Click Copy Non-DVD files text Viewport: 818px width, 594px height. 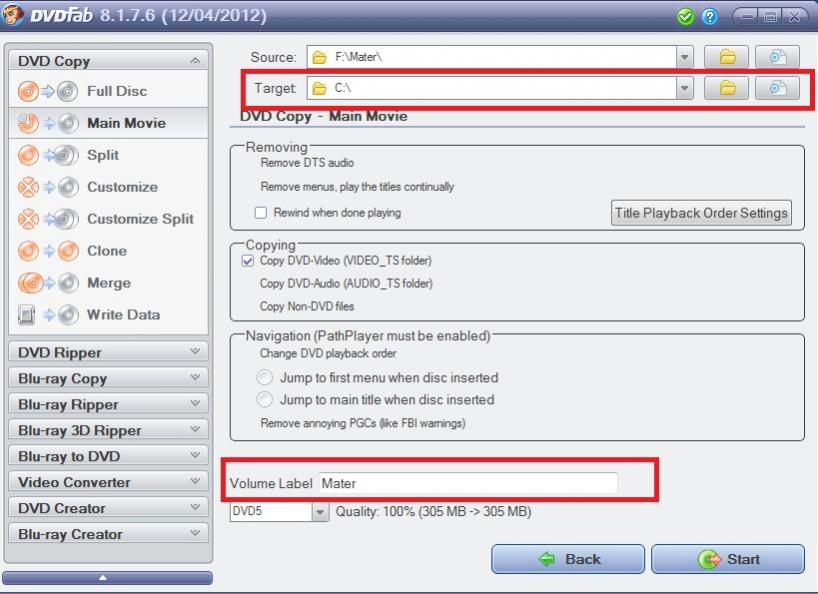tap(307, 307)
